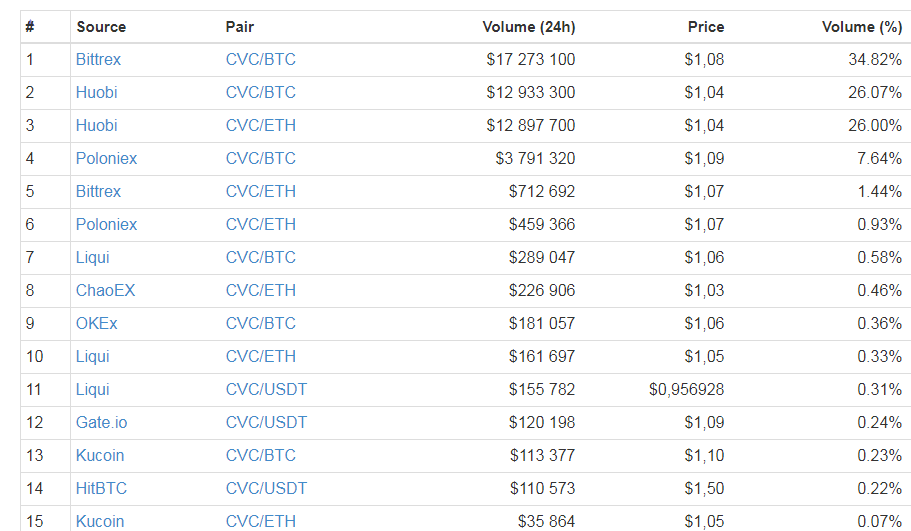The image size is (911, 531).
Task: Open Liqui link in row 7
Action: 92,257
